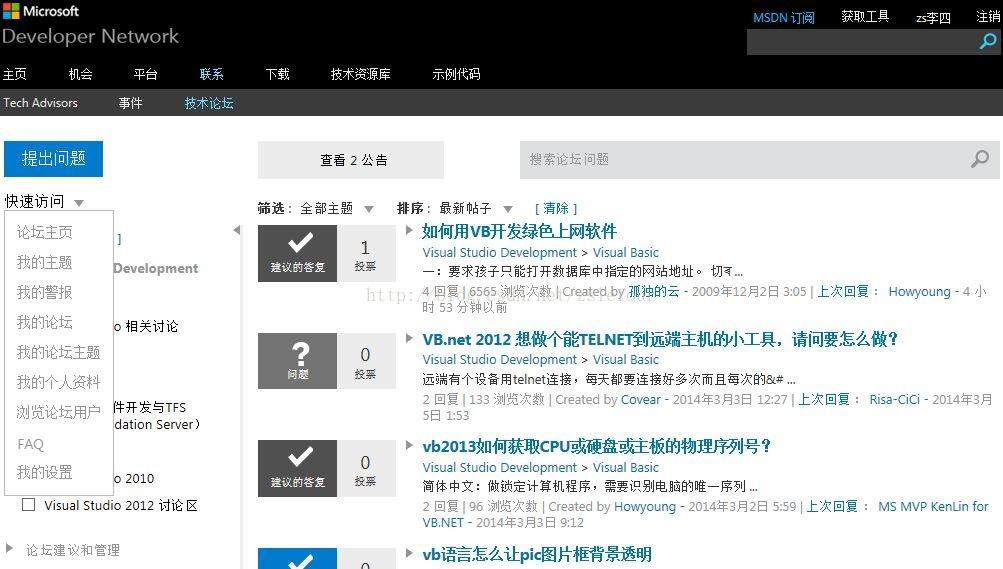
Task: Click Visual Studio Development under the first thread
Action: 500,253
